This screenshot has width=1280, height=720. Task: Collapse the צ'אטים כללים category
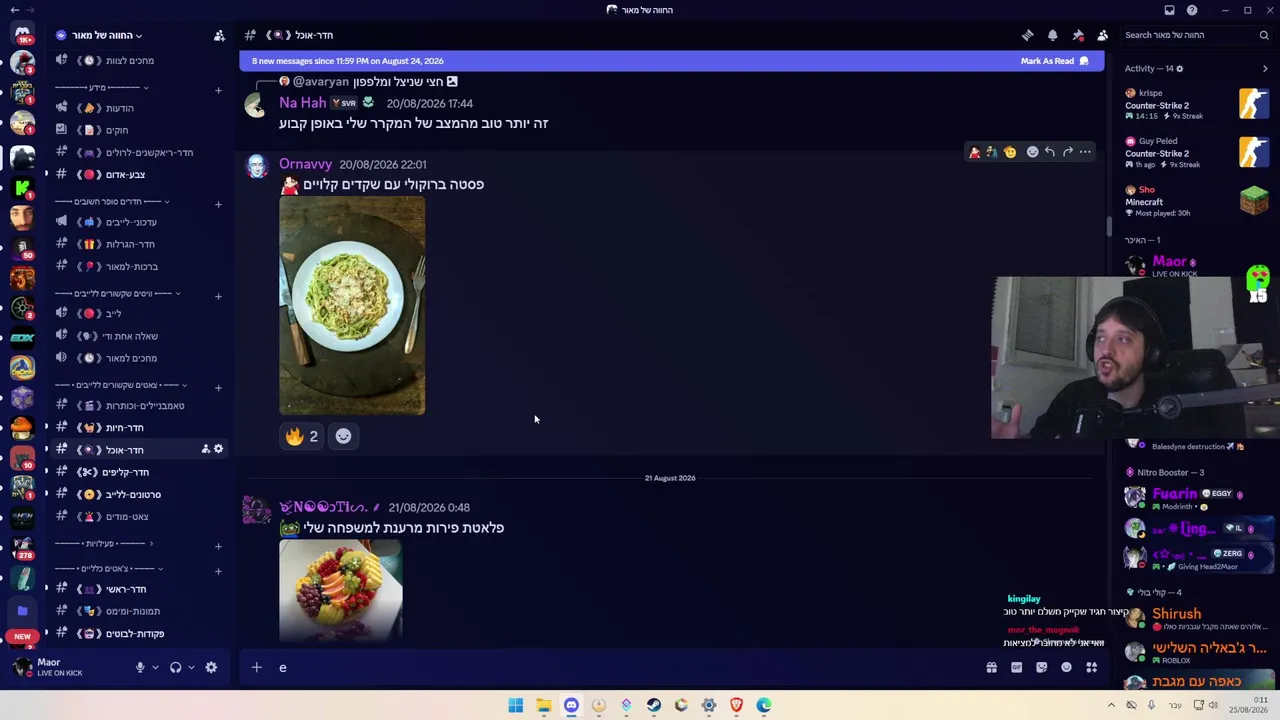[110, 568]
